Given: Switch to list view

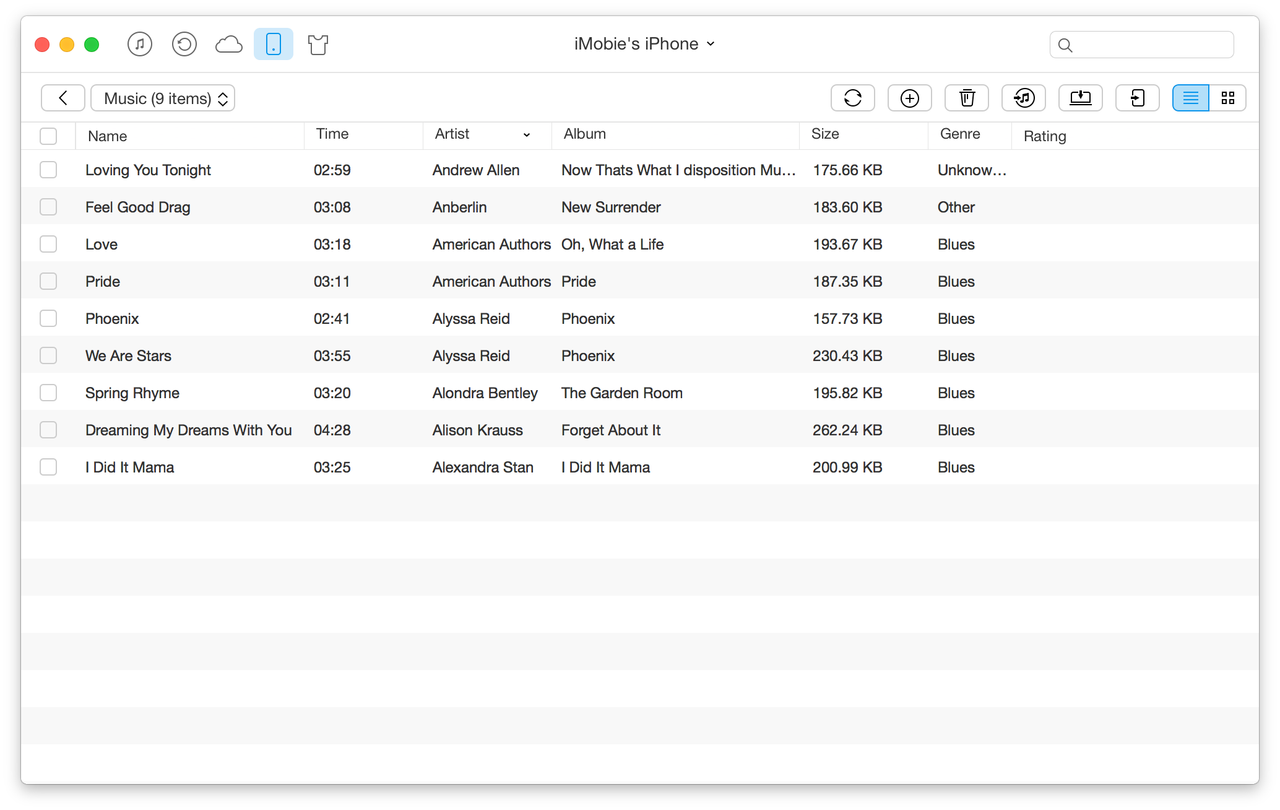Looking at the screenshot, I should (x=1191, y=98).
